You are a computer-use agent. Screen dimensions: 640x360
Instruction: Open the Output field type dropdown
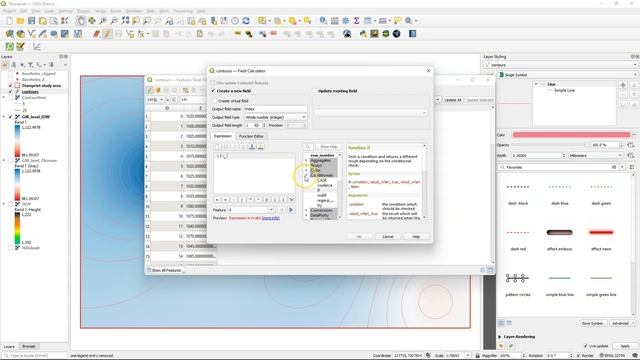(276, 117)
